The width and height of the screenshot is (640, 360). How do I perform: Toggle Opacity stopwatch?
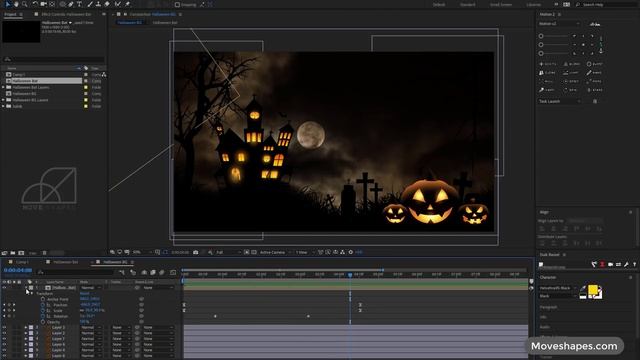43,322
